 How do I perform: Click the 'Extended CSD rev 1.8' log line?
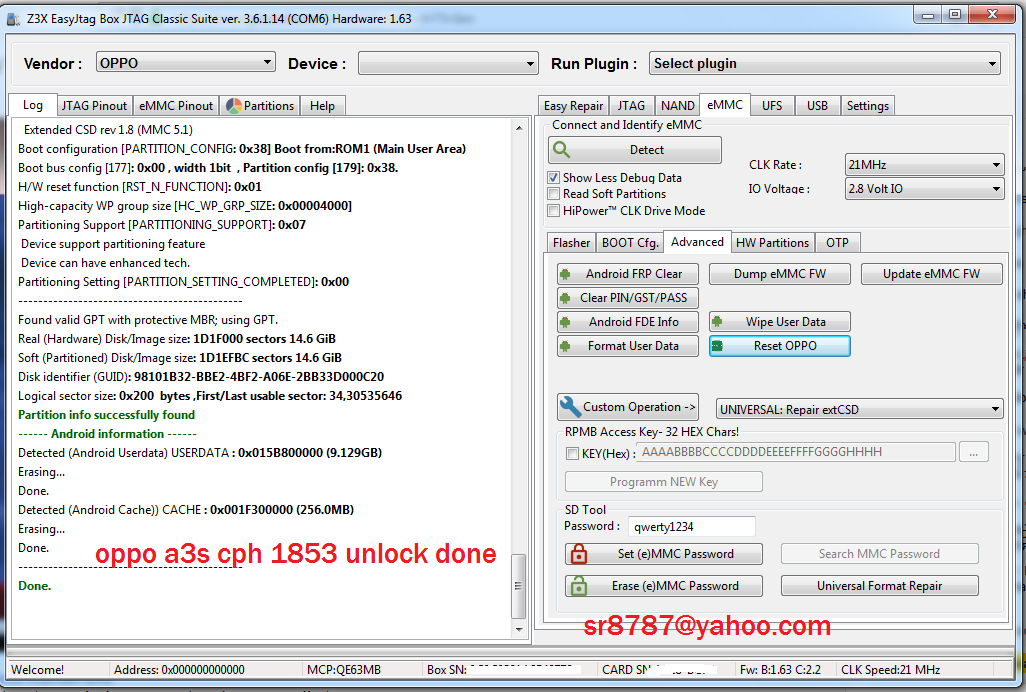pyautogui.click(x=108, y=130)
